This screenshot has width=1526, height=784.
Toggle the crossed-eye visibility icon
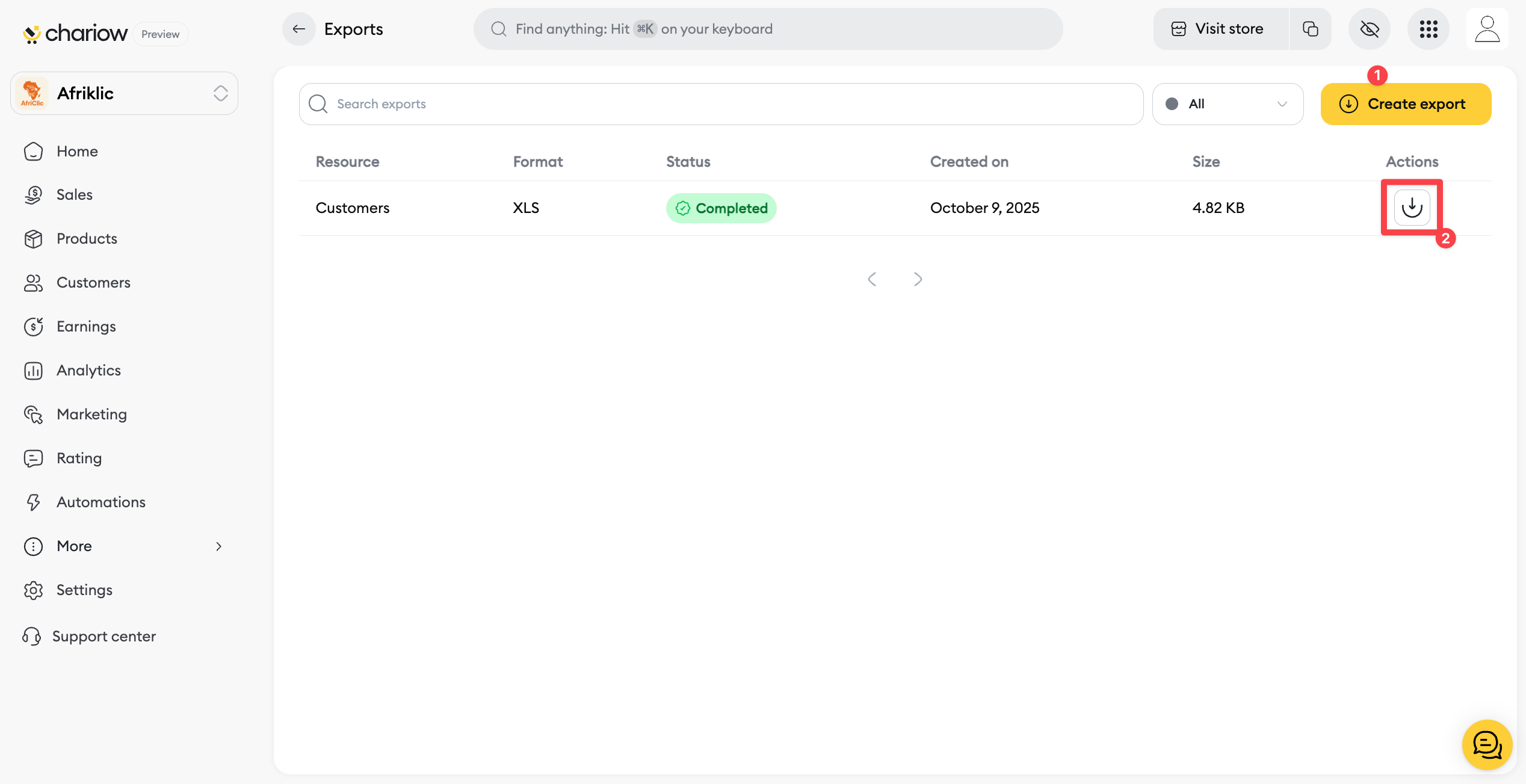[x=1369, y=29]
